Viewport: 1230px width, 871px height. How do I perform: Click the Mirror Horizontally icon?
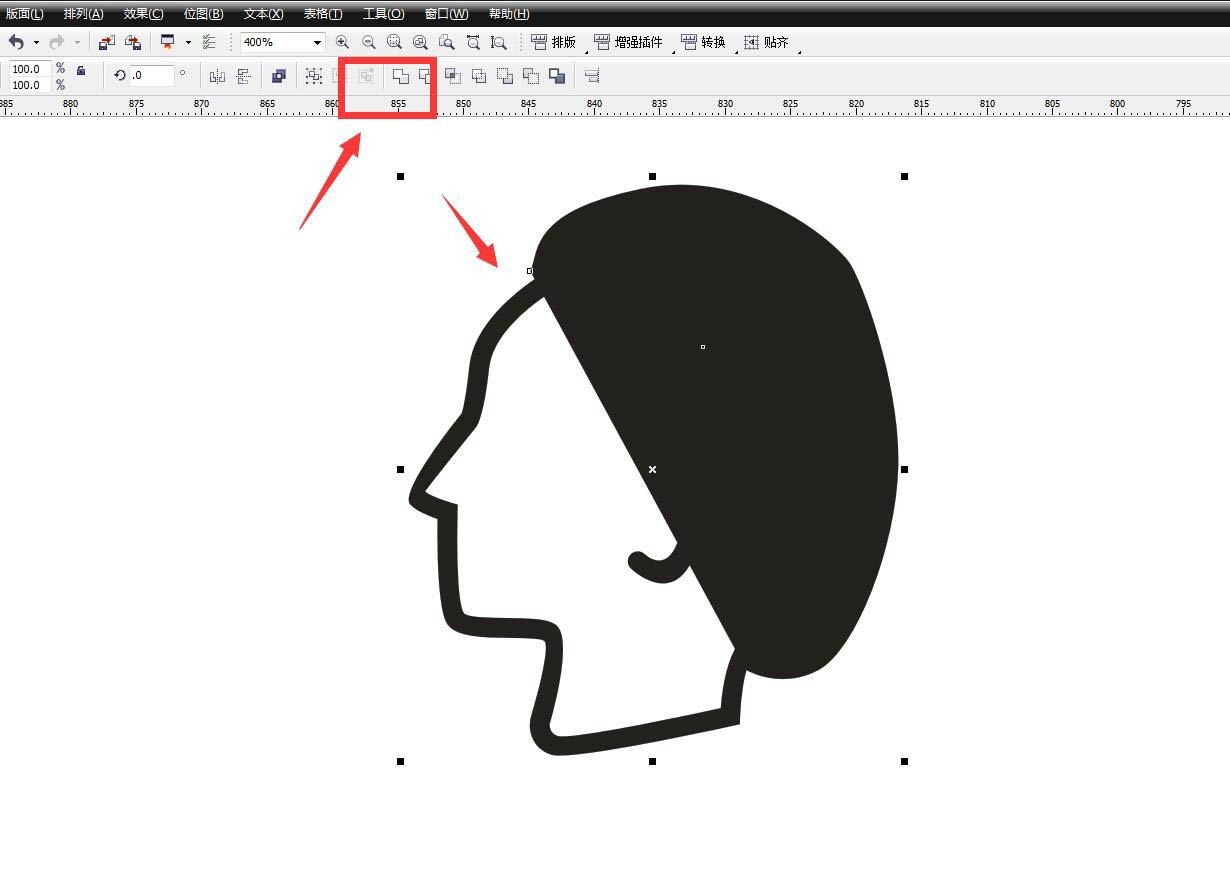[x=217, y=76]
